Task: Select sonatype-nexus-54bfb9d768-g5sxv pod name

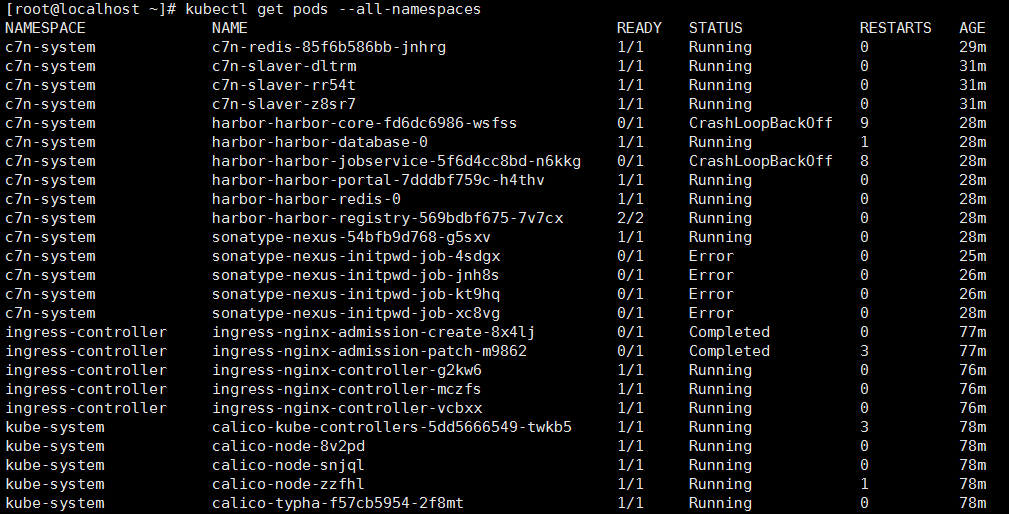Action: (x=351, y=237)
